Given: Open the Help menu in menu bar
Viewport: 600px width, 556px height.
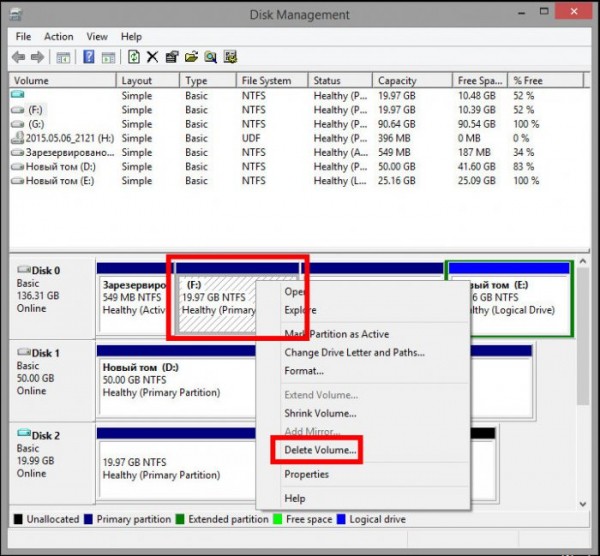Looking at the screenshot, I should (131, 37).
